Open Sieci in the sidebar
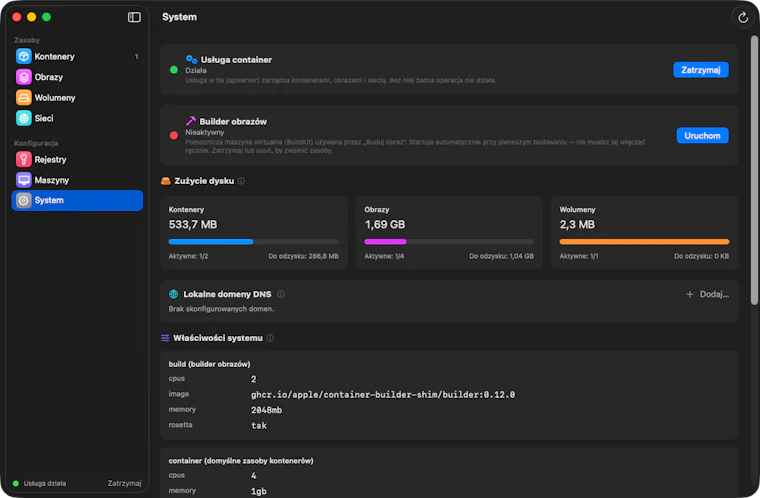The height and width of the screenshot is (498, 760). coord(77,118)
